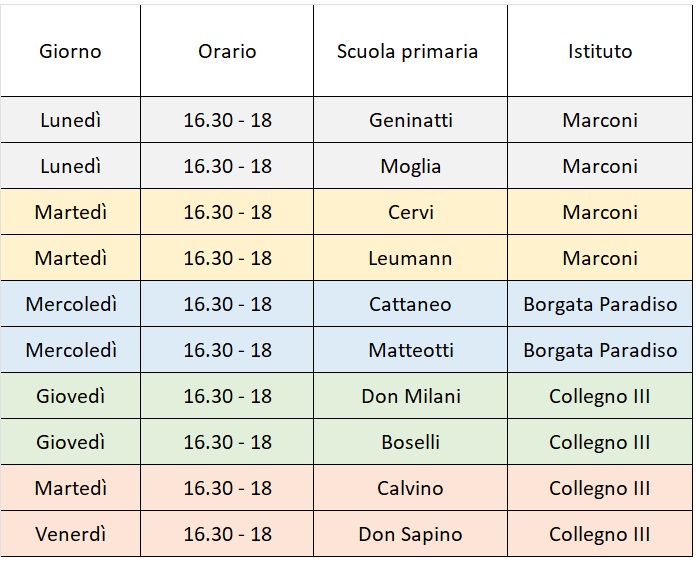Click the Calvino school cell
Screen dimensions: 696x564
coord(410,488)
